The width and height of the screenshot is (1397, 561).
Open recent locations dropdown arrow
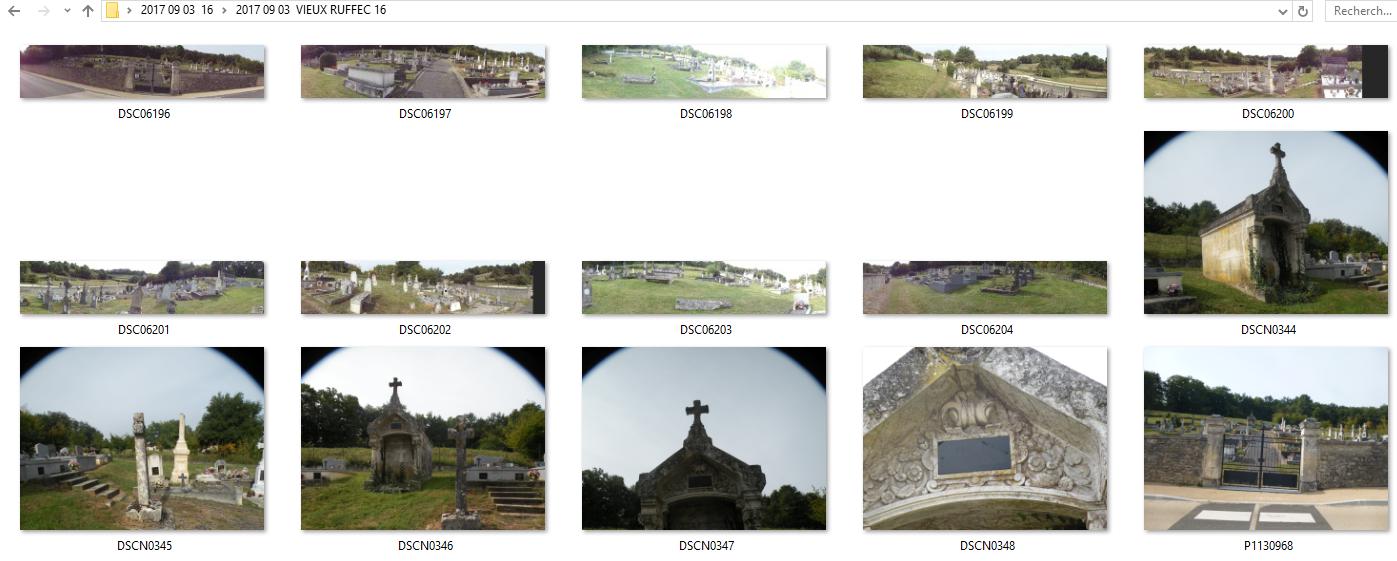point(67,11)
